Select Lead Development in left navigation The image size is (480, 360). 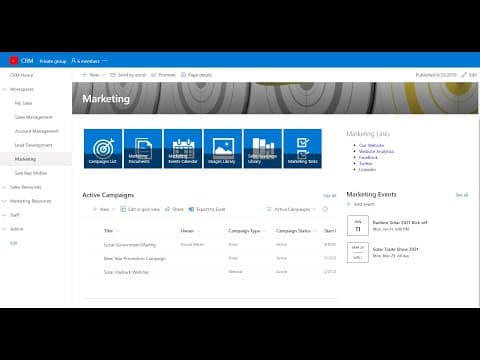point(33,145)
